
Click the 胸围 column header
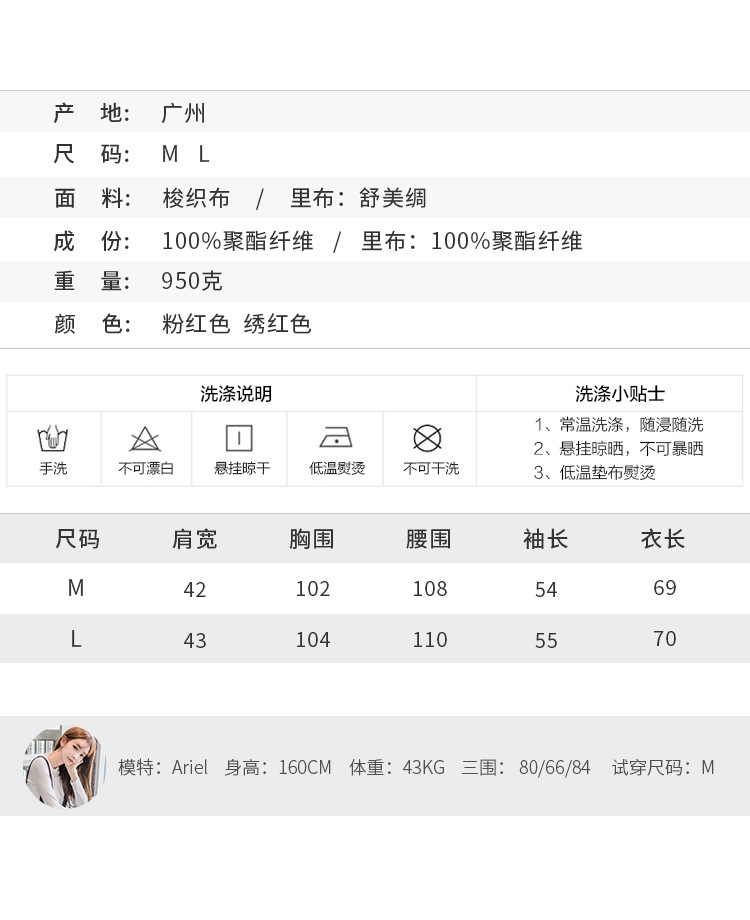[x=312, y=539]
